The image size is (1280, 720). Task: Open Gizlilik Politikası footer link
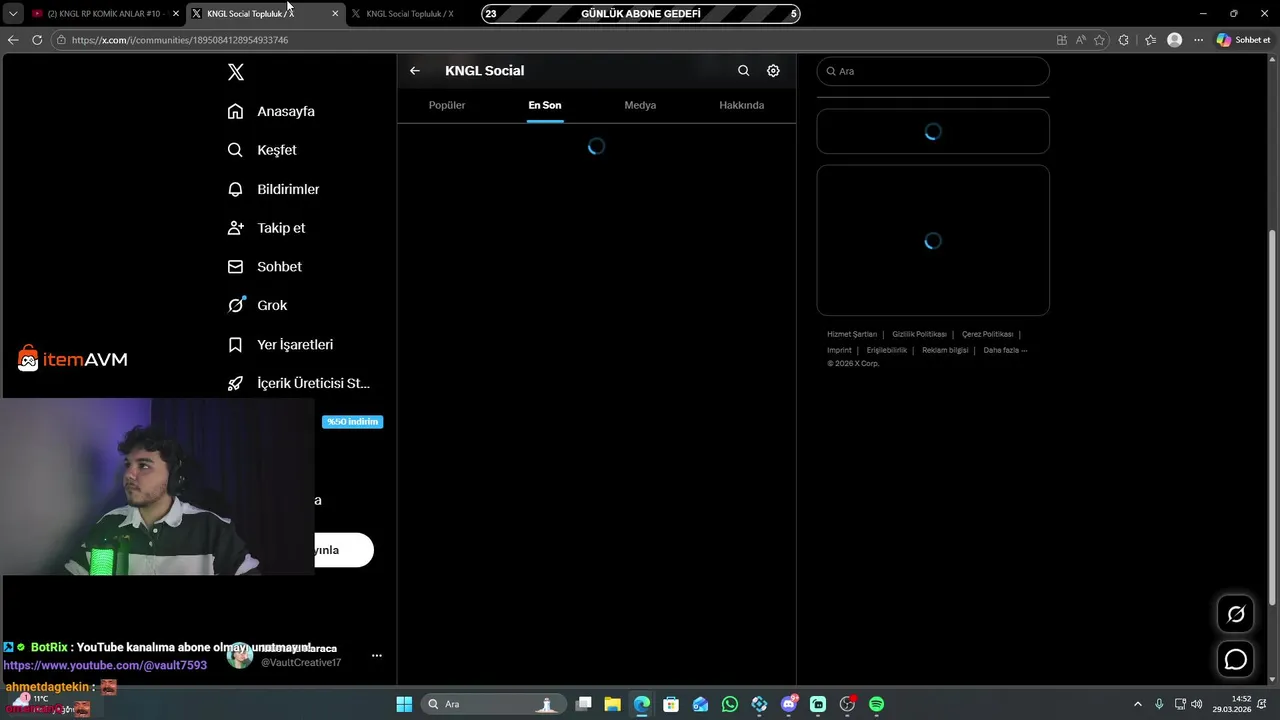(919, 334)
